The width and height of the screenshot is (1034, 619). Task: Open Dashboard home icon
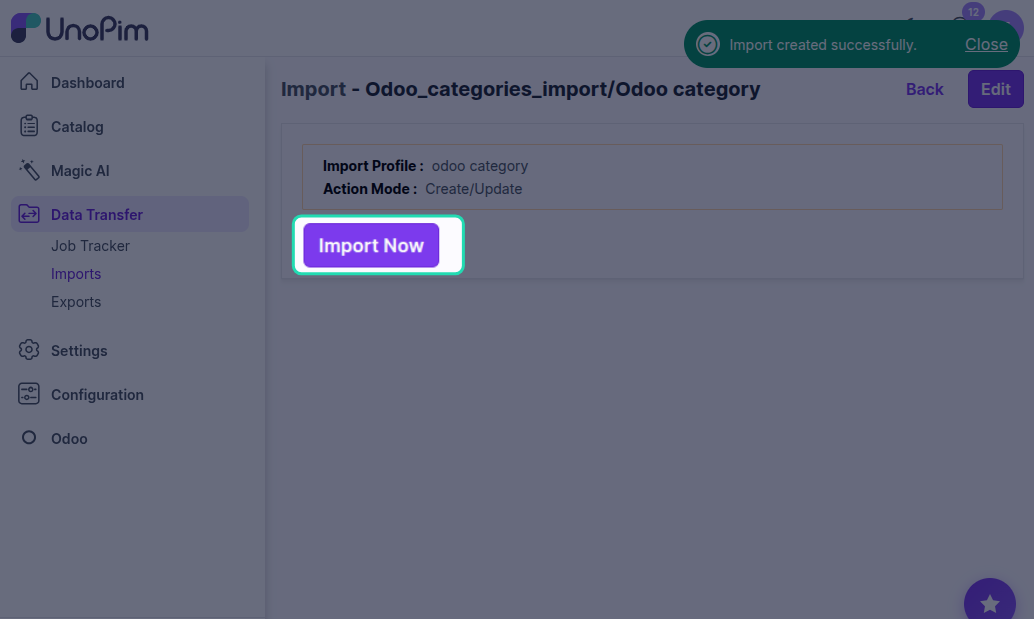tap(29, 82)
